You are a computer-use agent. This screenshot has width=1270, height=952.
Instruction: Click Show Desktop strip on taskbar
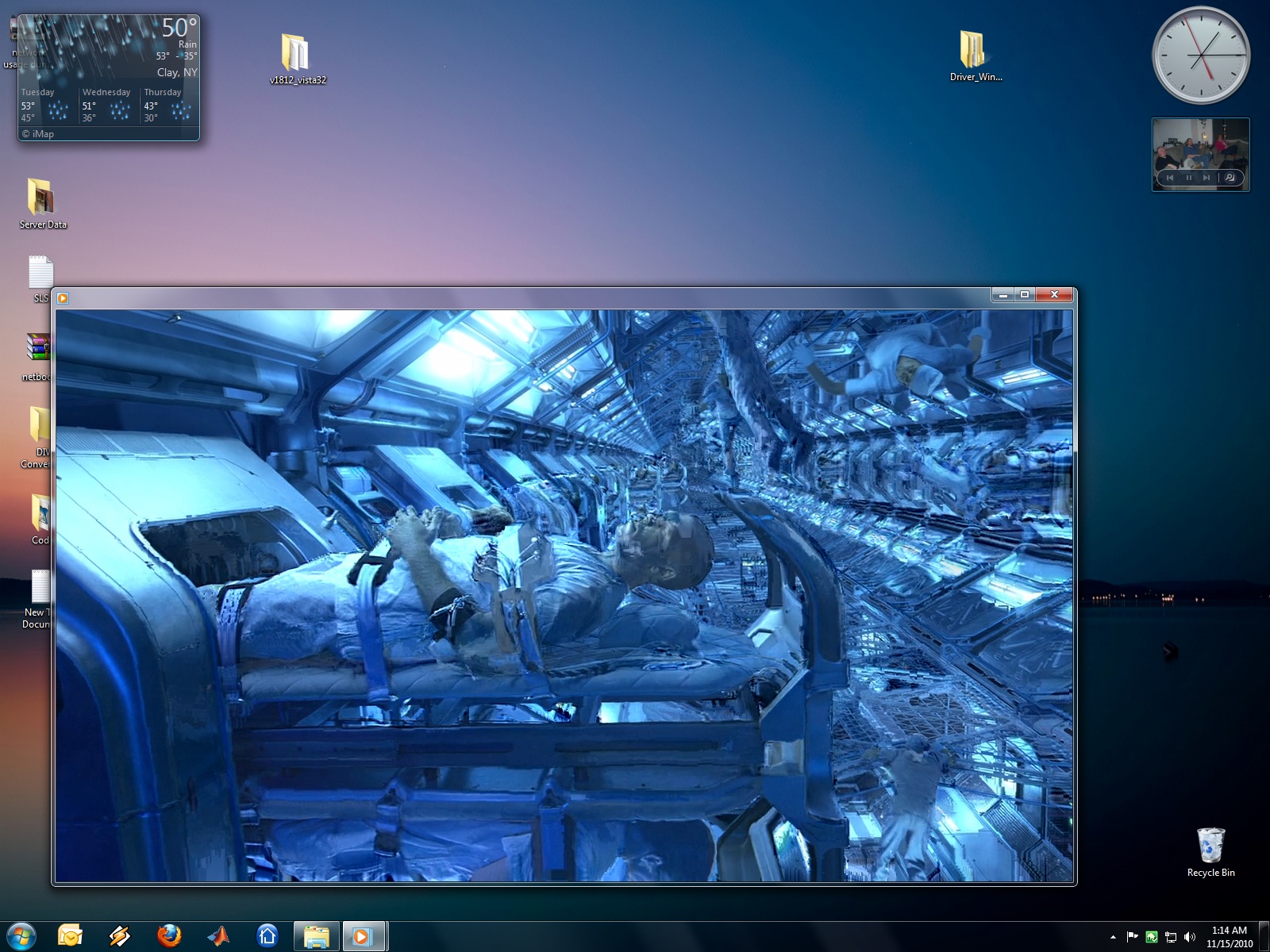[1264, 937]
